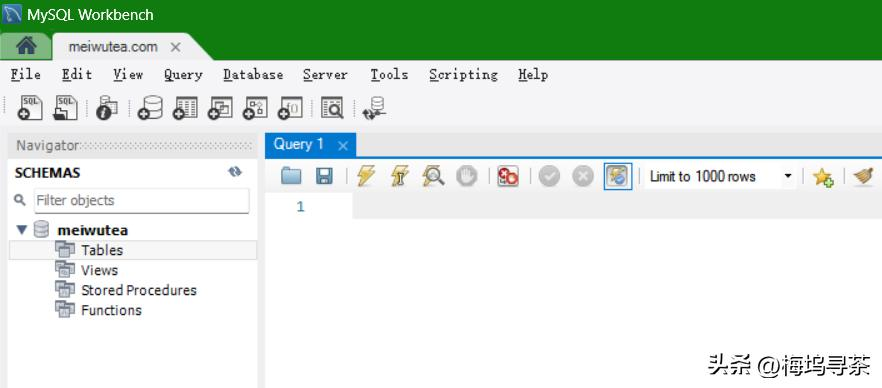Explain query magnifier icon

click(433, 177)
